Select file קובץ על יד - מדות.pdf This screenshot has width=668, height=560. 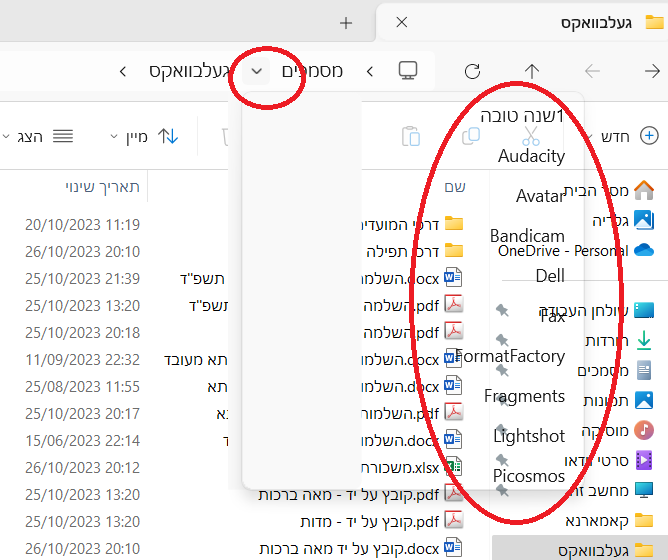[x=369, y=521]
